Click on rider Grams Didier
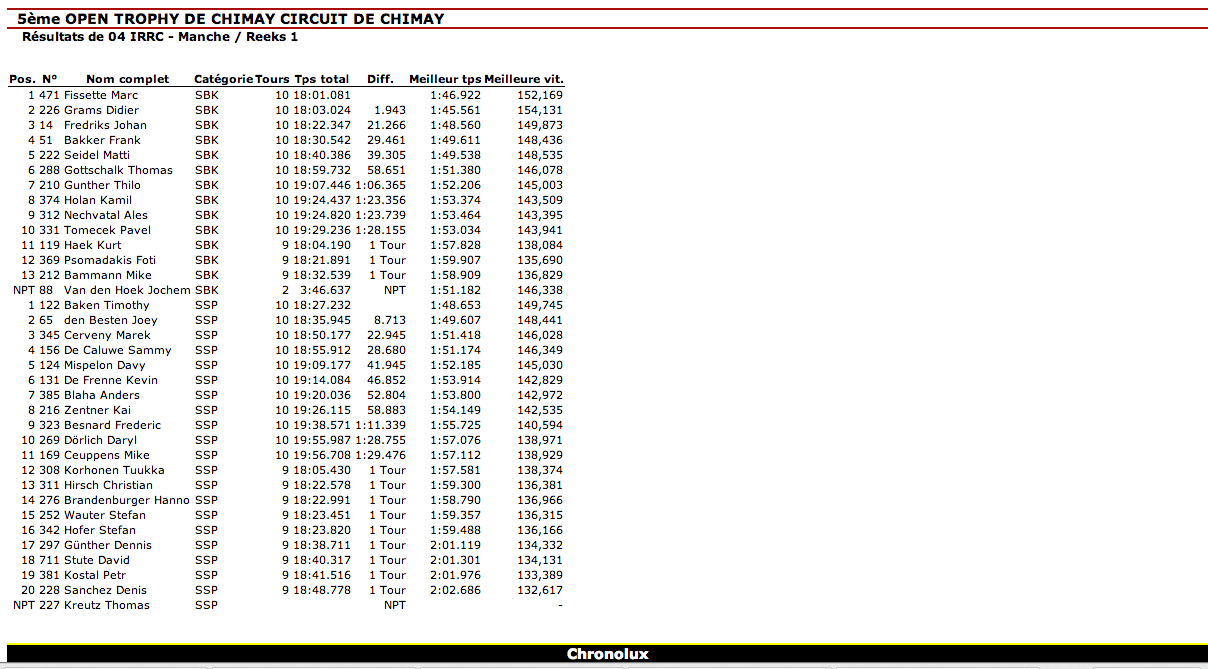Image resolution: width=1208 pixels, height=669 pixels. [101, 110]
